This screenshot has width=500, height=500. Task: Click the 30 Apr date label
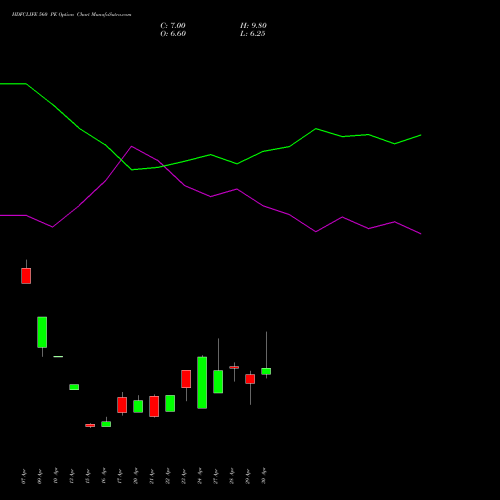pyautogui.click(x=264, y=476)
